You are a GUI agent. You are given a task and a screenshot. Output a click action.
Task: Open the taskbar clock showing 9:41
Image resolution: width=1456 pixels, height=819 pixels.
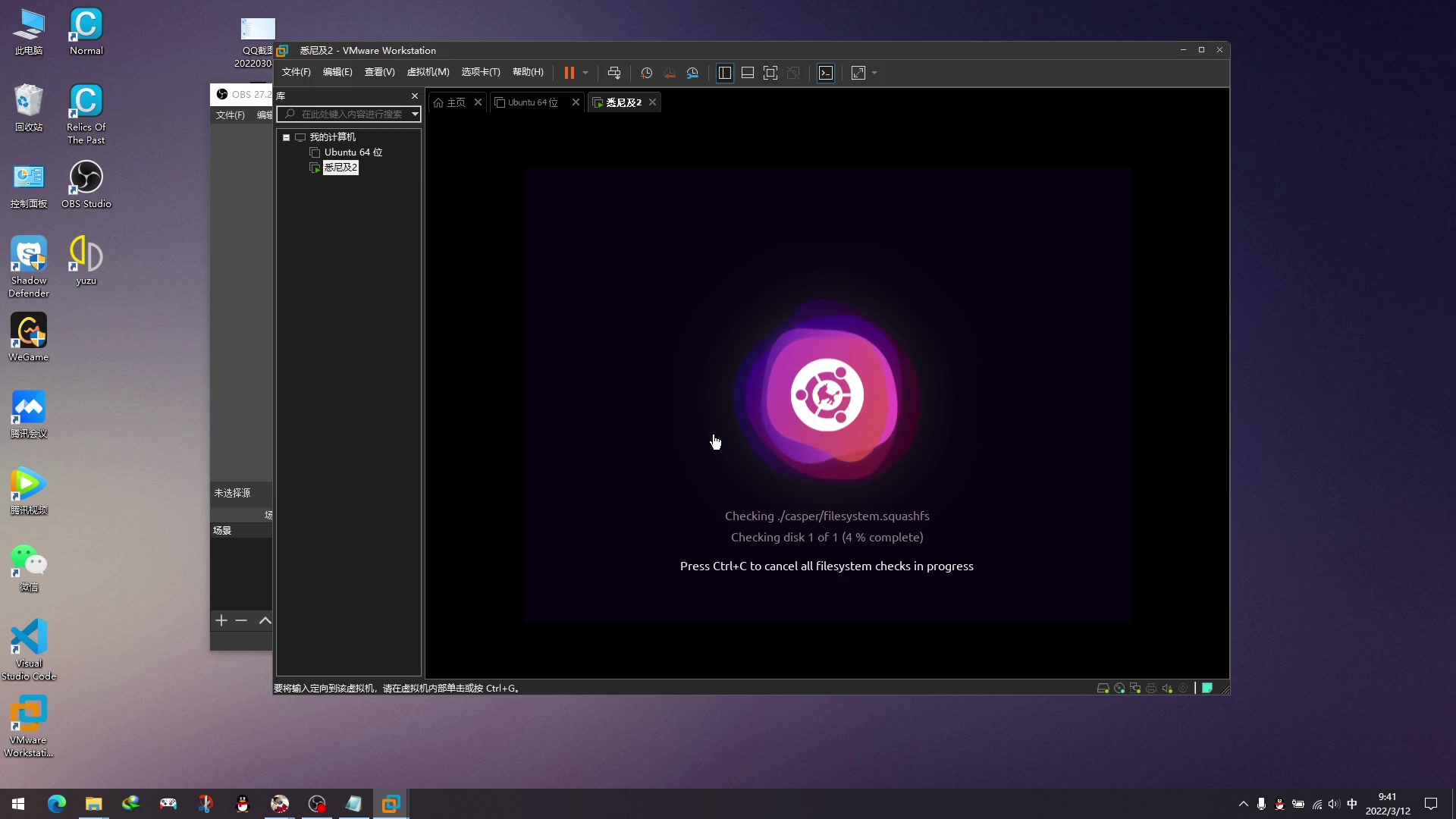tap(1388, 804)
